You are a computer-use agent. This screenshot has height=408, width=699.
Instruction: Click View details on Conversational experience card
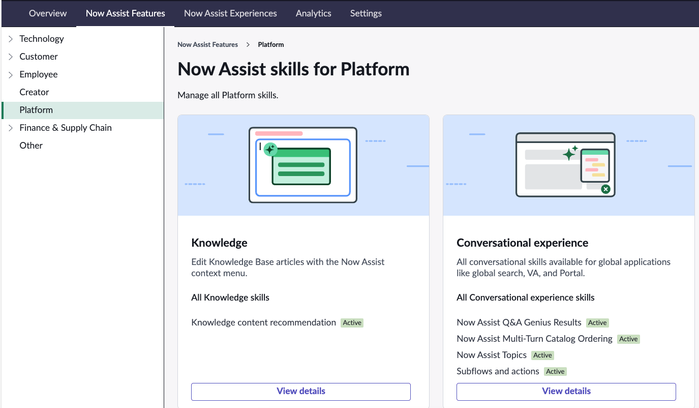[x=566, y=392]
